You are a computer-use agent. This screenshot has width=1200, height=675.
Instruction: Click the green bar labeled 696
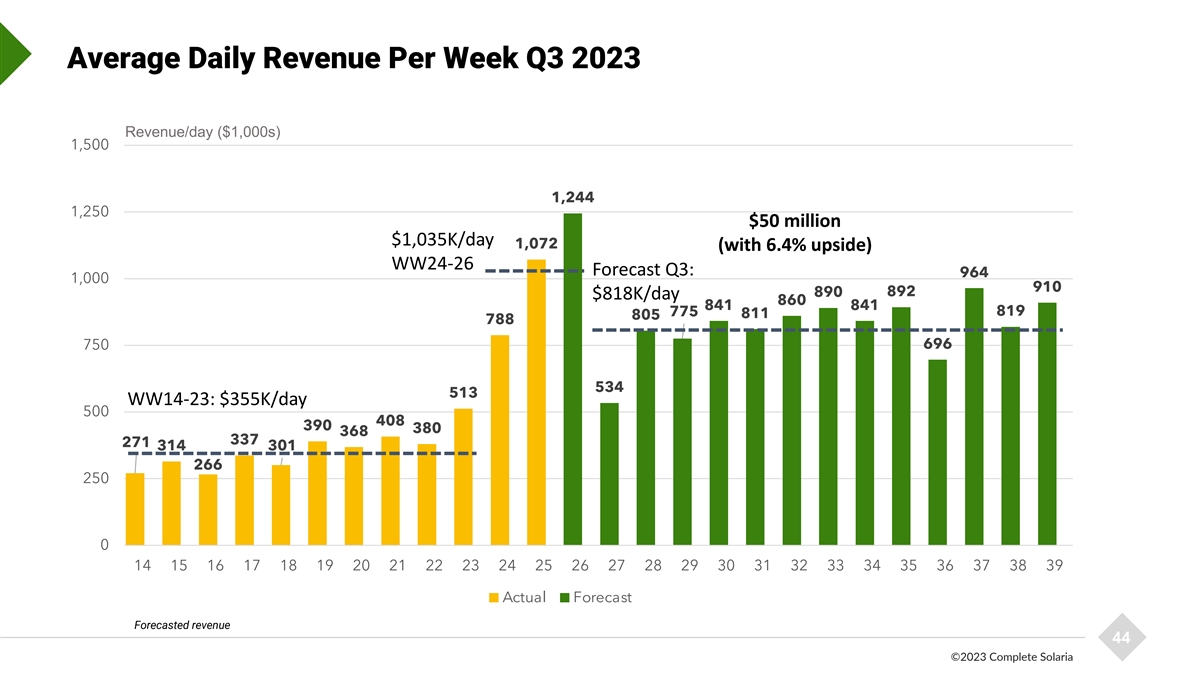click(937, 452)
